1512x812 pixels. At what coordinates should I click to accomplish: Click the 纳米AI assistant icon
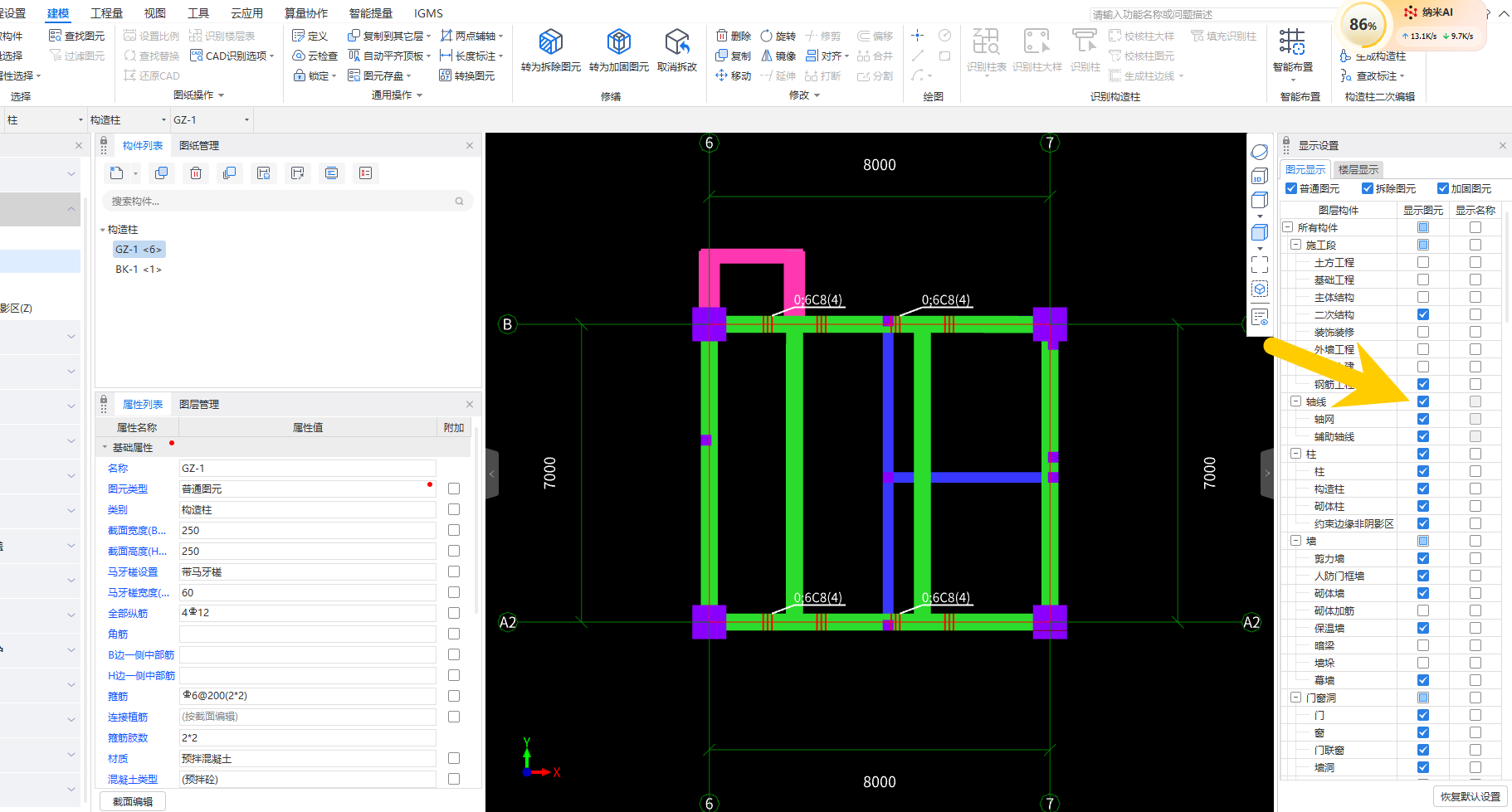click(x=1411, y=12)
